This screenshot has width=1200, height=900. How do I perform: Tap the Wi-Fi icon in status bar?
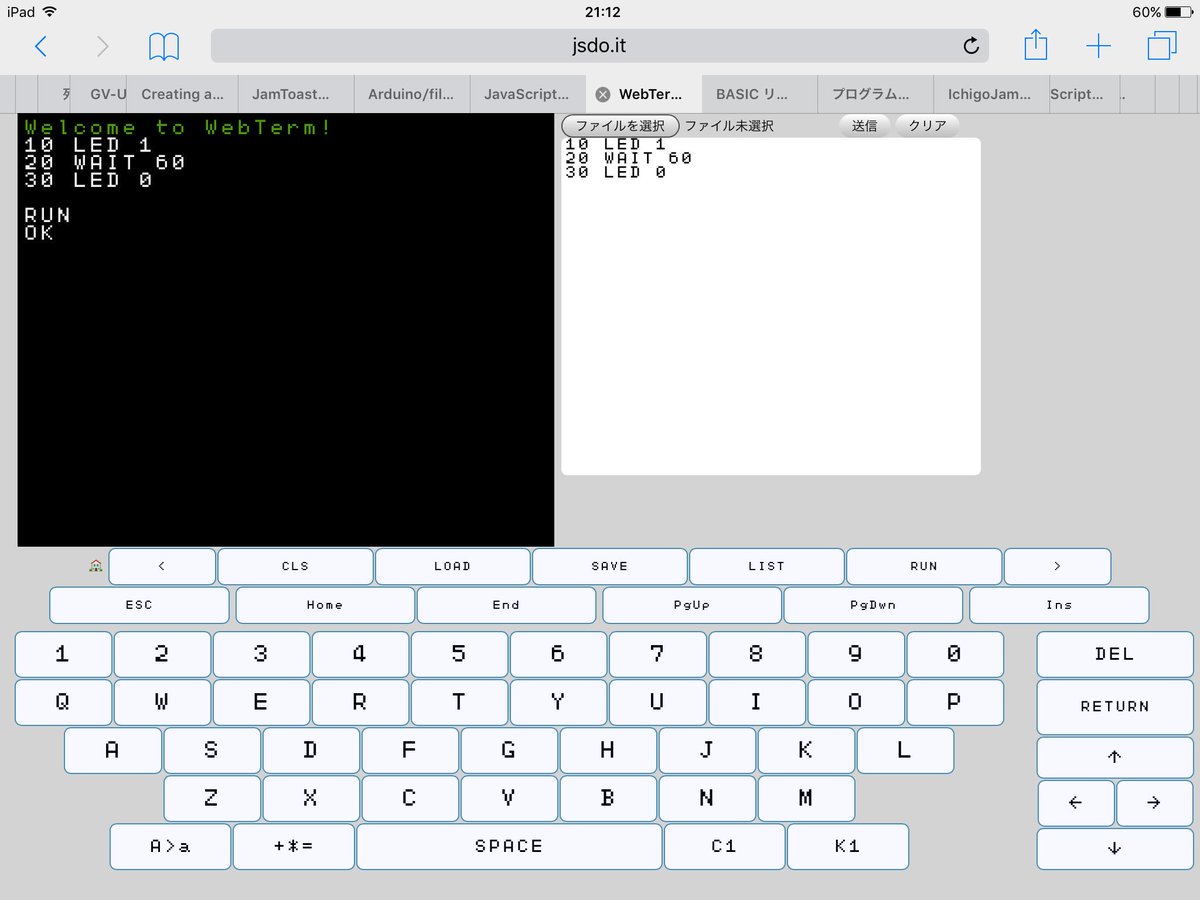(50, 12)
